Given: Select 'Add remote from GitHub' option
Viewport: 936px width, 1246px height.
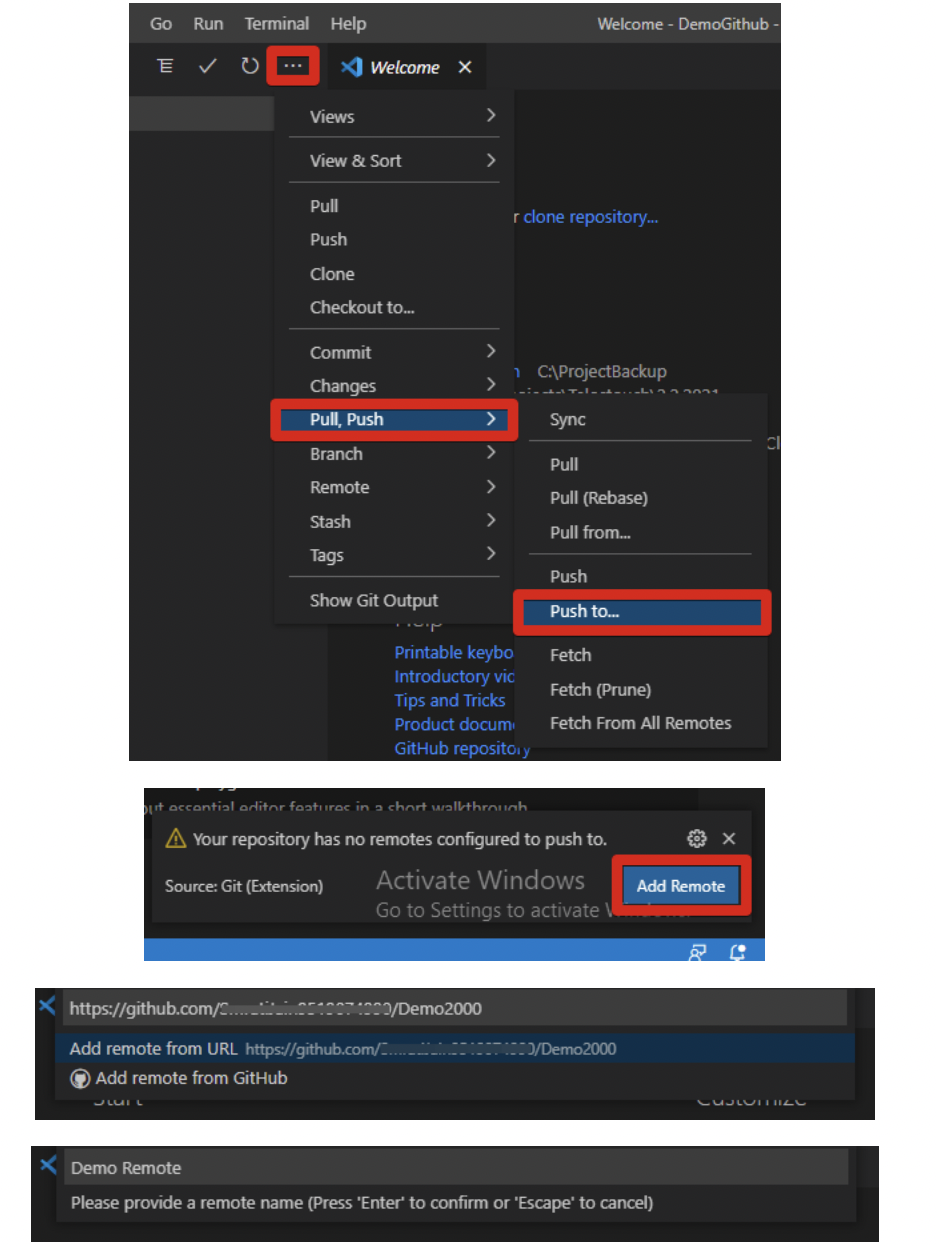Looking at the screenshot, I should pyautogui.click(x=191, y=1078).
